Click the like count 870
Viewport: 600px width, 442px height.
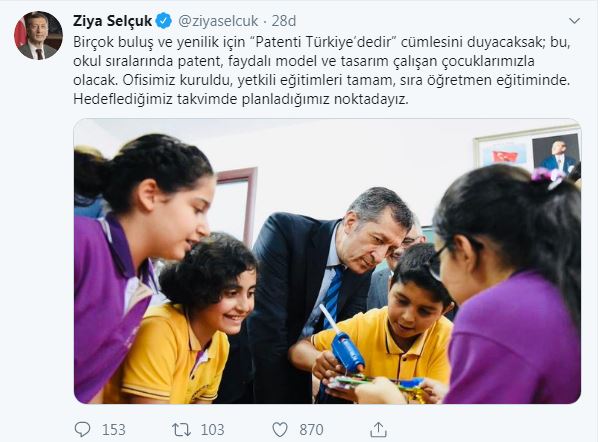pyautogui.click(x=311, y=430)
